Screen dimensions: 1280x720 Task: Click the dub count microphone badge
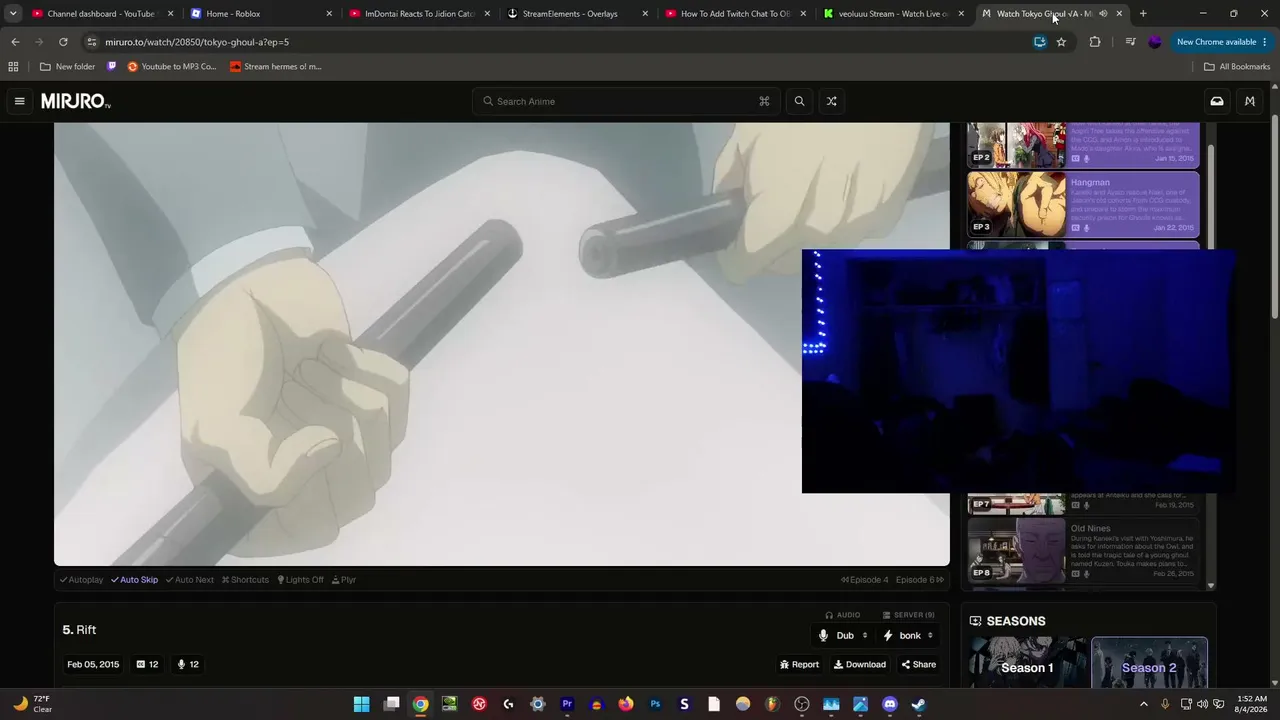pos(188,664)
